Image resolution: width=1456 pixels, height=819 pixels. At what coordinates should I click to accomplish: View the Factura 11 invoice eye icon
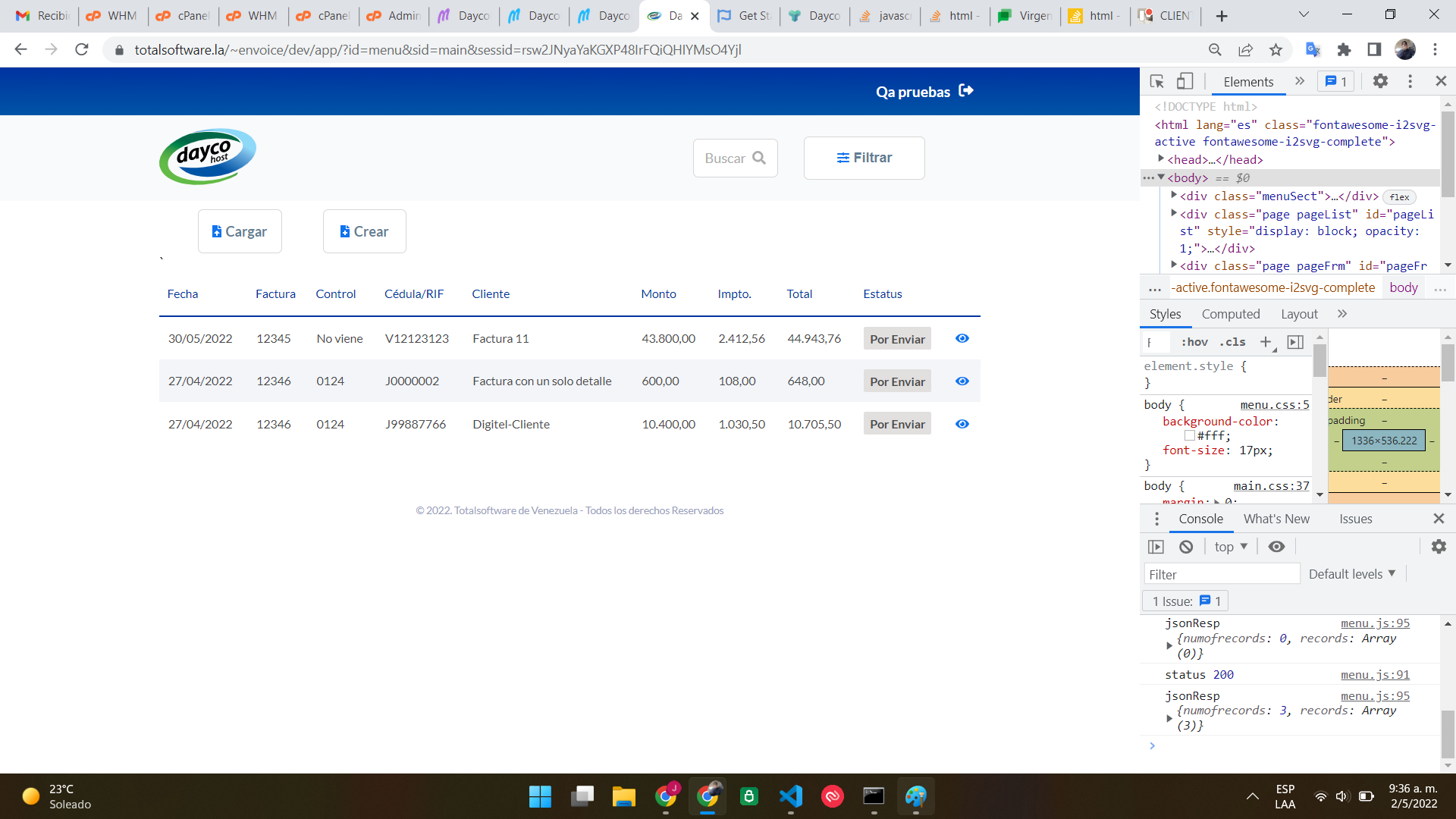tap(962, 339)
